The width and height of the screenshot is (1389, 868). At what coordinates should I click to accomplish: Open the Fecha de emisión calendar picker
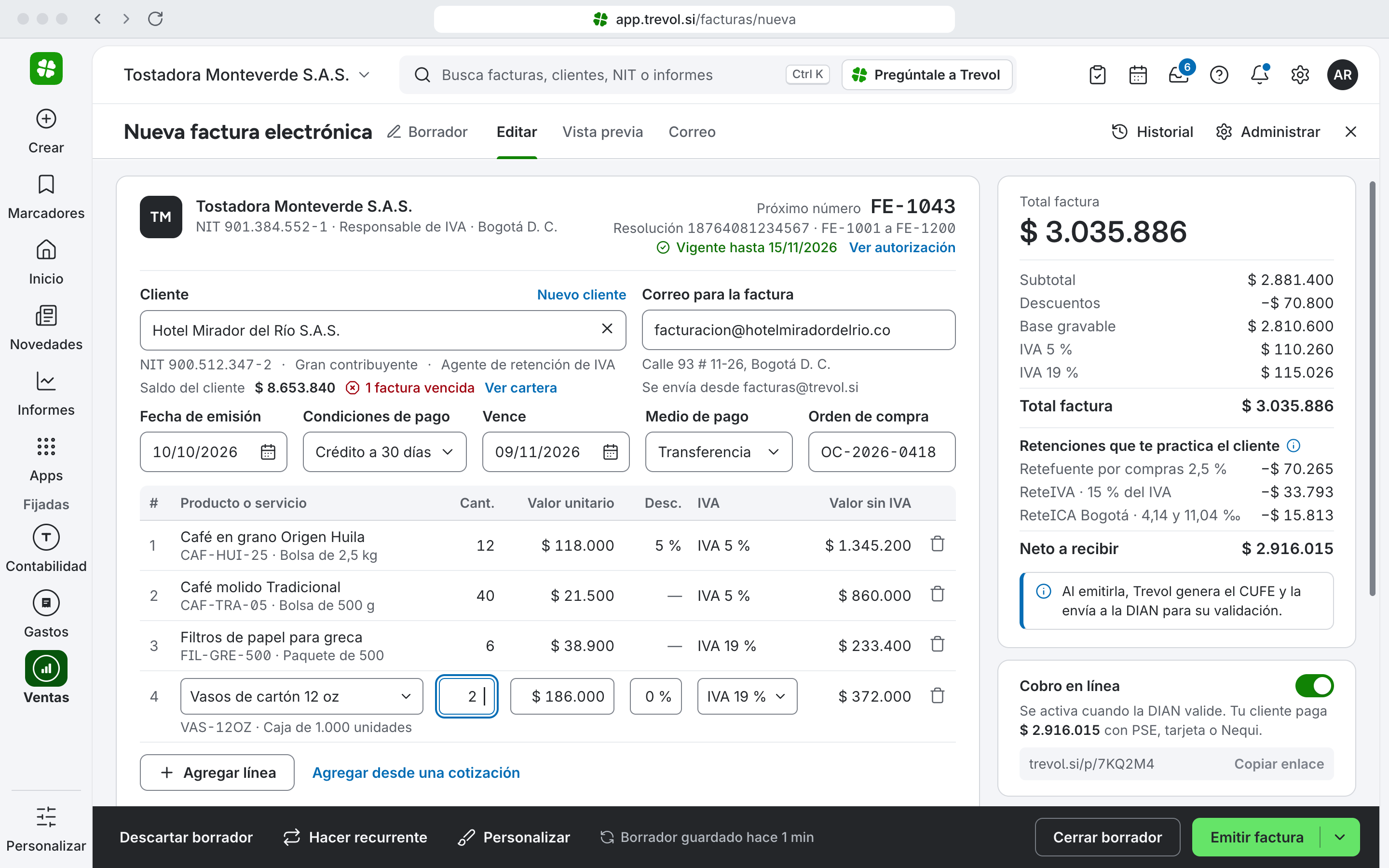click(x=268, y=452)
